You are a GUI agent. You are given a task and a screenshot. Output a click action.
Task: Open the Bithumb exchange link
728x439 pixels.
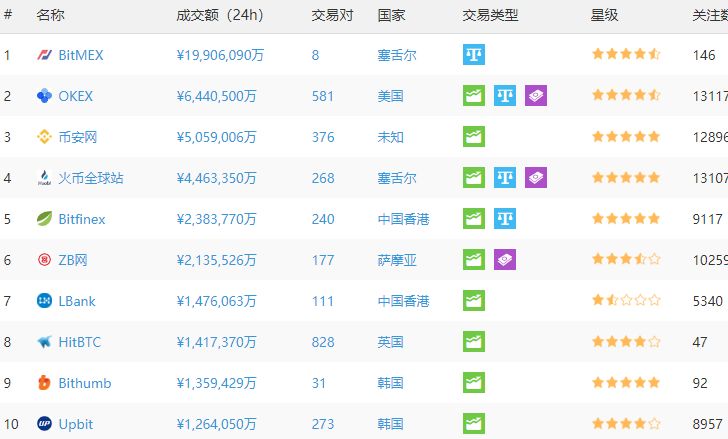tap(85, 383)
